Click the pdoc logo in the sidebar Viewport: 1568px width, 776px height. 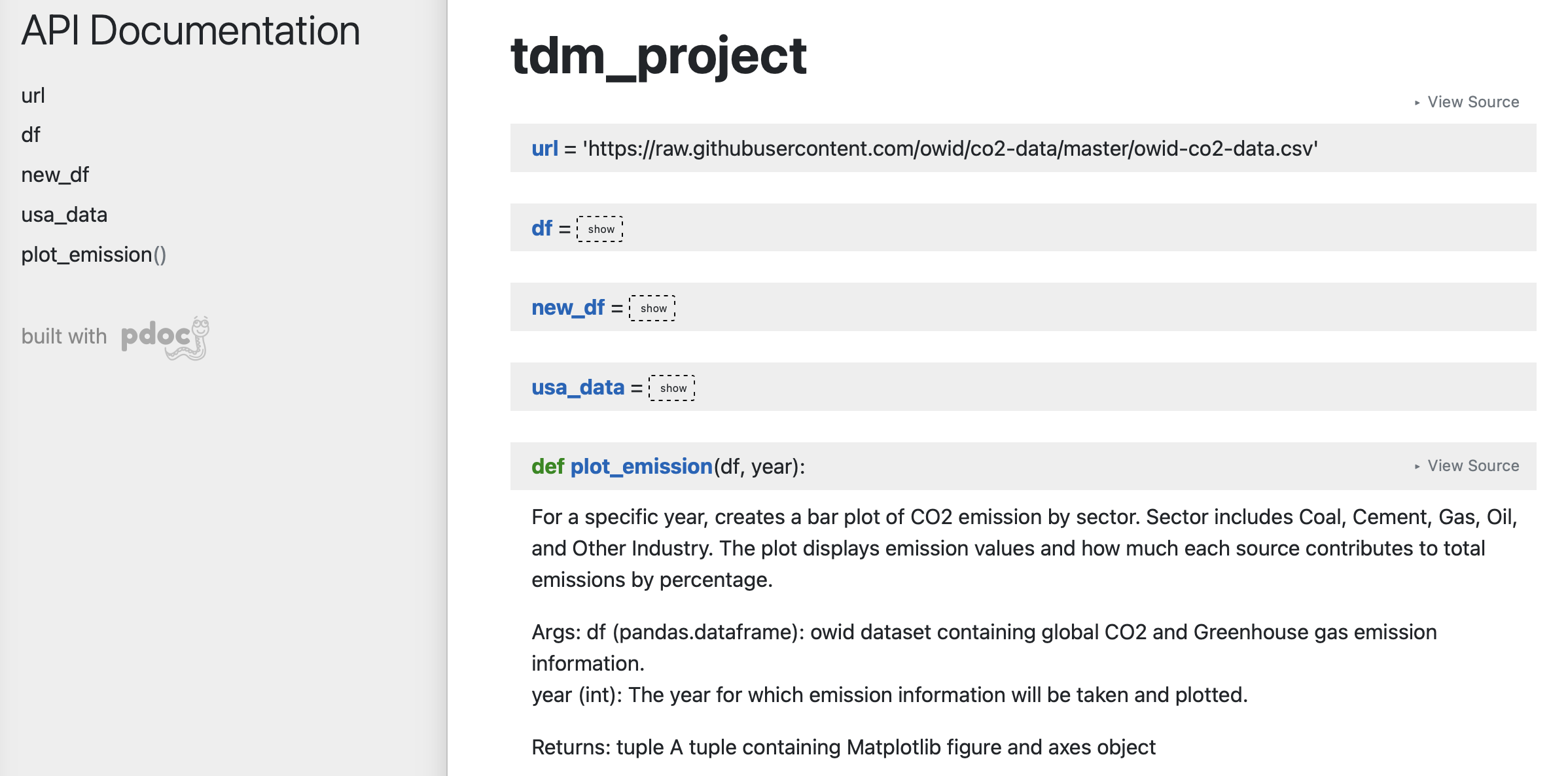(164, 336)
